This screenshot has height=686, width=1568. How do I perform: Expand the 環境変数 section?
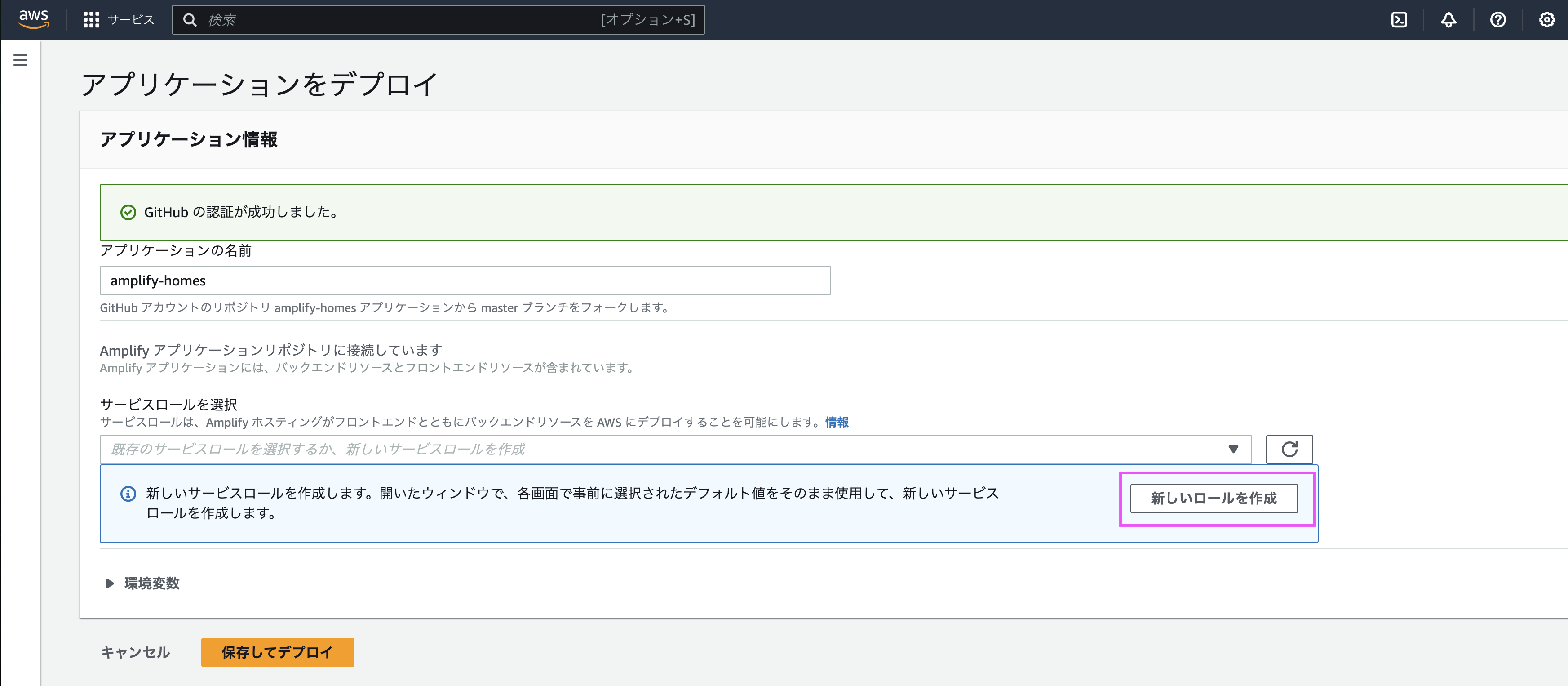(151, 583)
